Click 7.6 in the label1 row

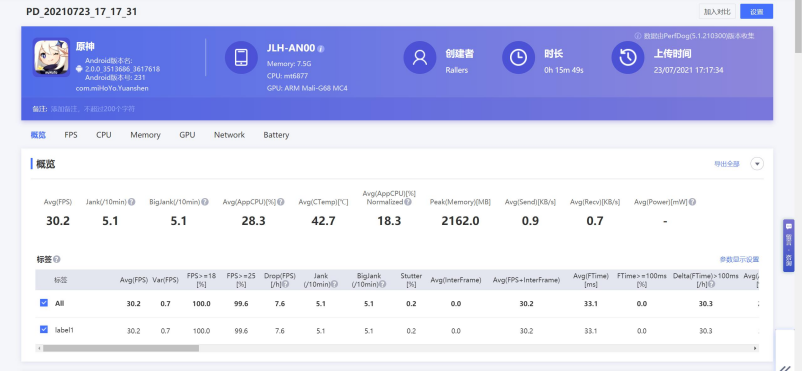click(x=279, y=331)
